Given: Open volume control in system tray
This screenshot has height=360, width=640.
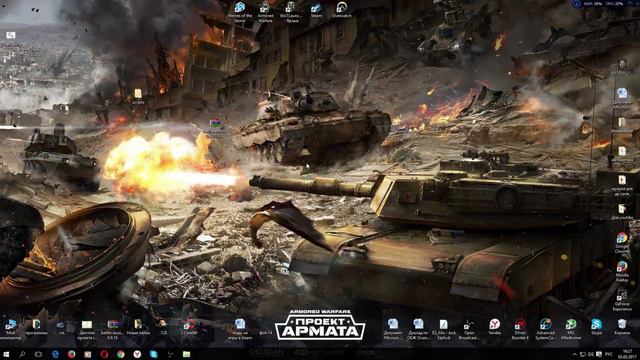Looking at the screenshot, I should pyautogui.click(x=591, y=354).
